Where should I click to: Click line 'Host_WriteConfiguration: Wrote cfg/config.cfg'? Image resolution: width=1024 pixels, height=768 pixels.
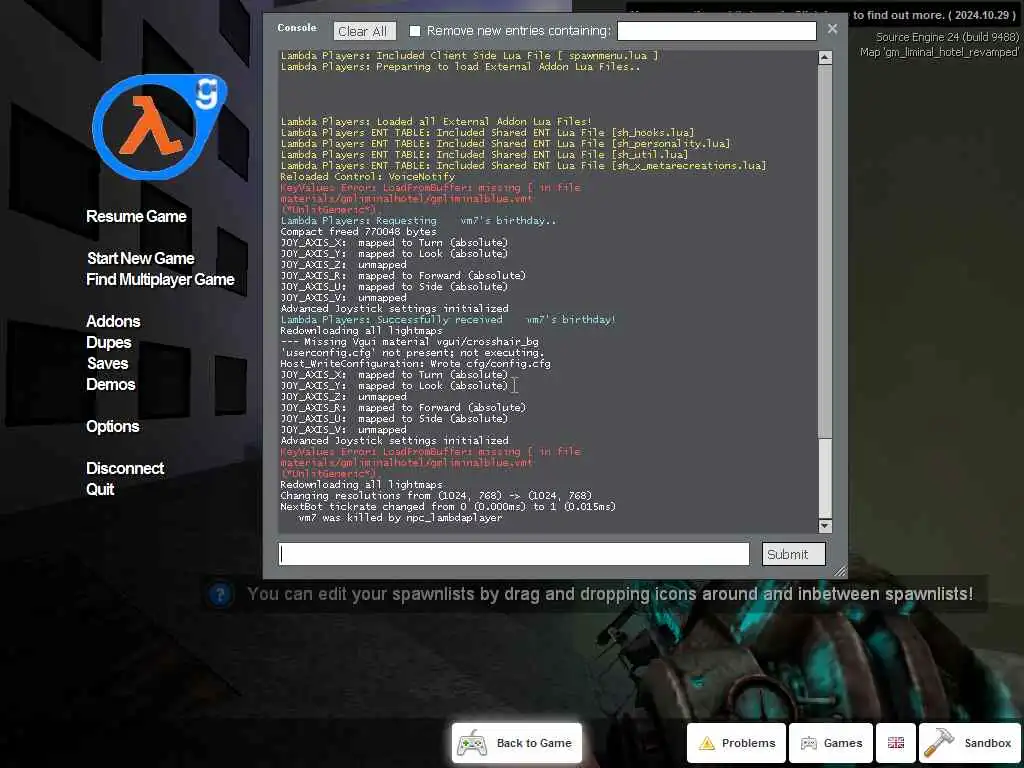(x=415, y=364)
